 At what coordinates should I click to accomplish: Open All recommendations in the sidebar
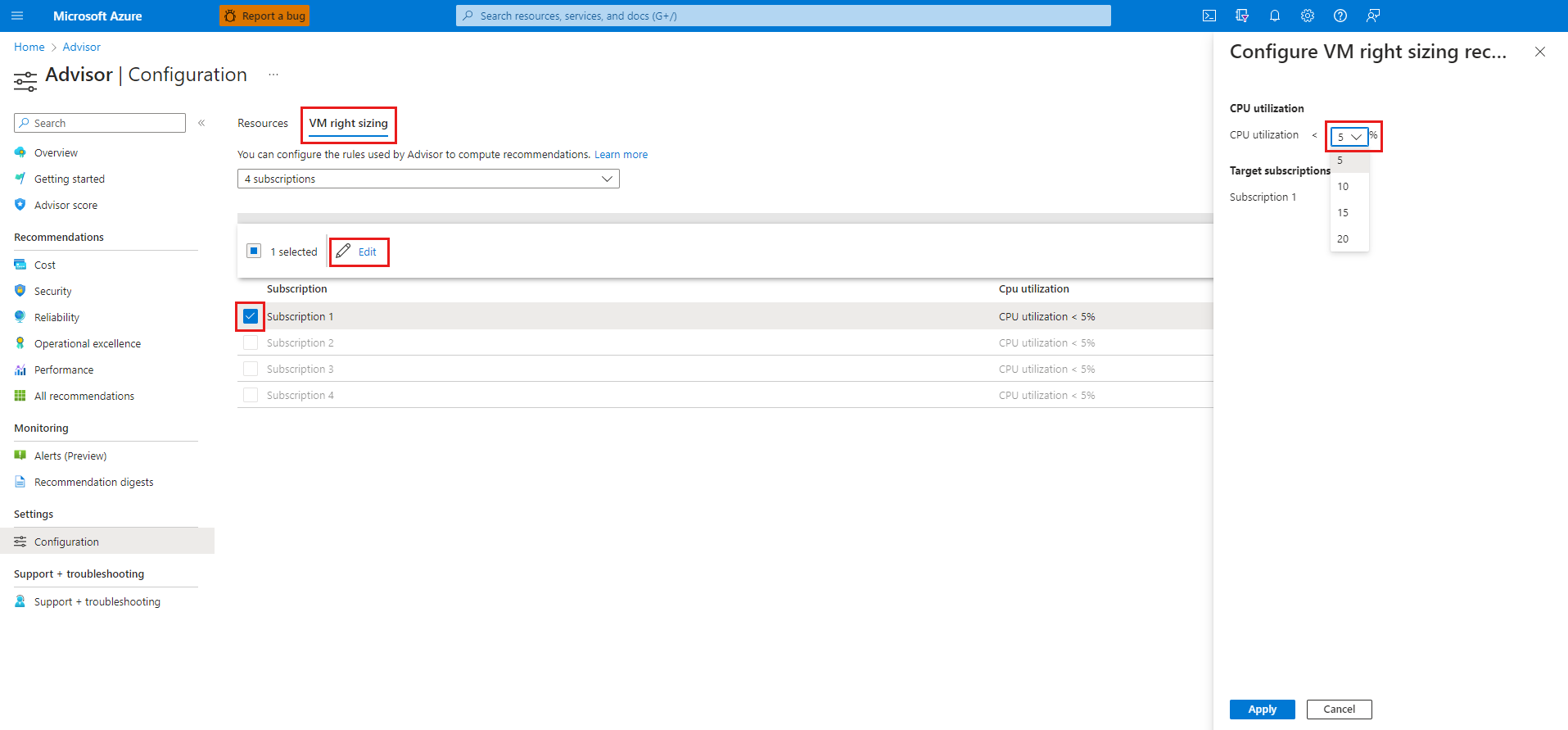(x=84, y=396)
